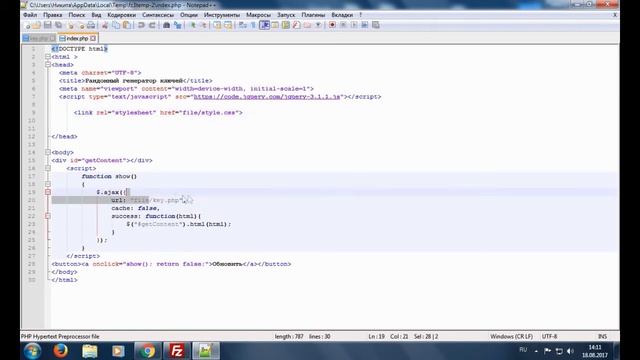The width and height of the screenshot is (640, 360).
Task: Click the Monitoring eye toolbar icon
Action: click(x=318, y=25)
